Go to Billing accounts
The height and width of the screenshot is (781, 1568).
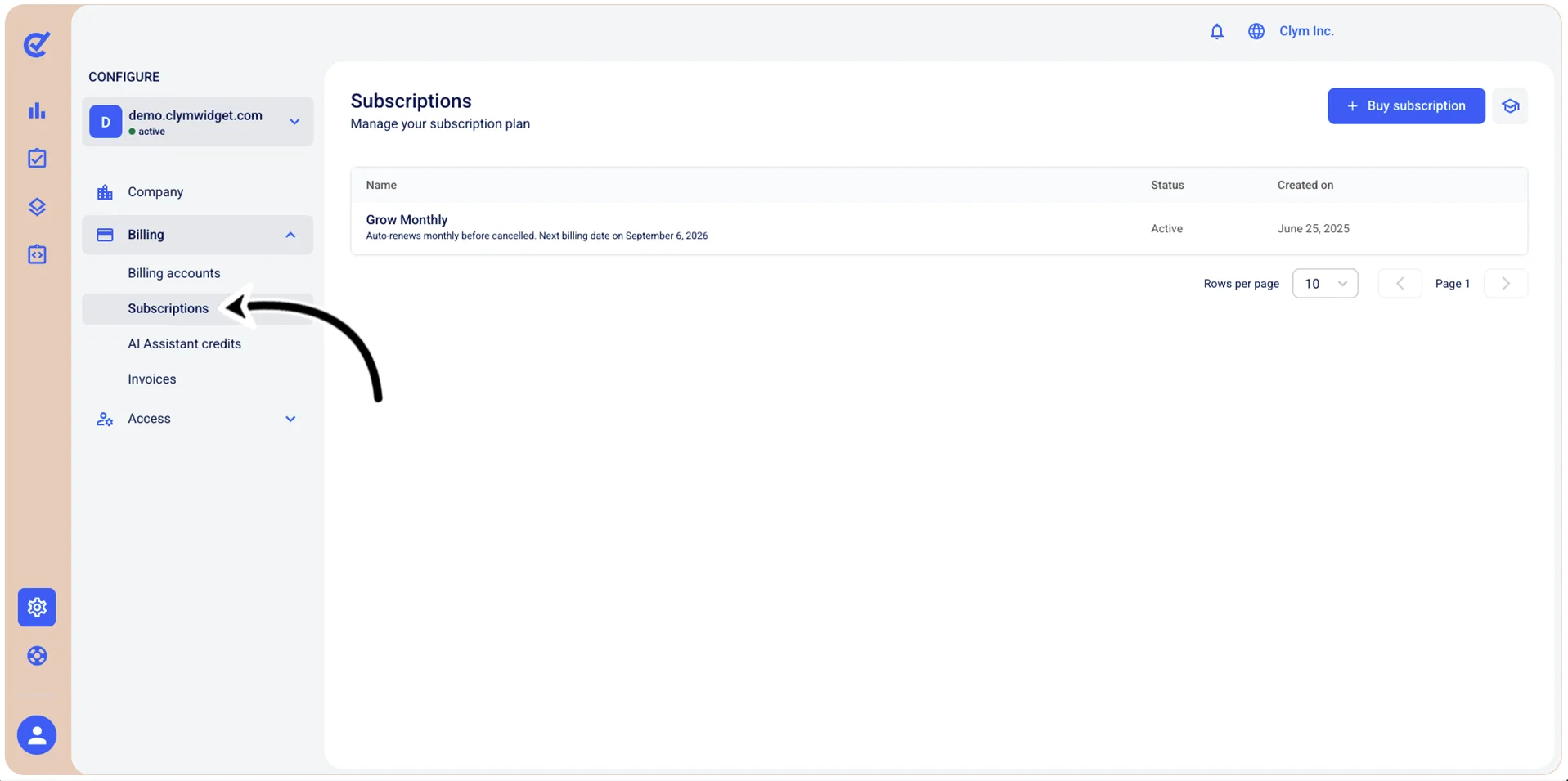pyautogui.click(x=174, y=273)
